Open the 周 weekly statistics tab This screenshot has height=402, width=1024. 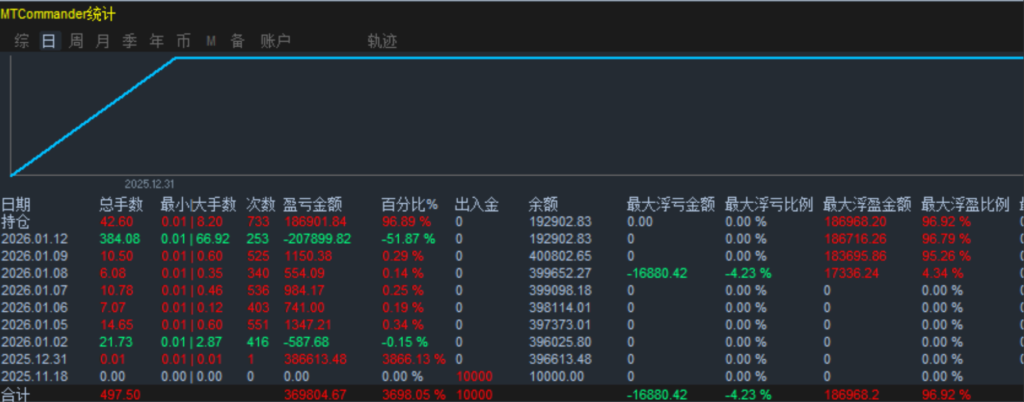(x=76, y=41)
